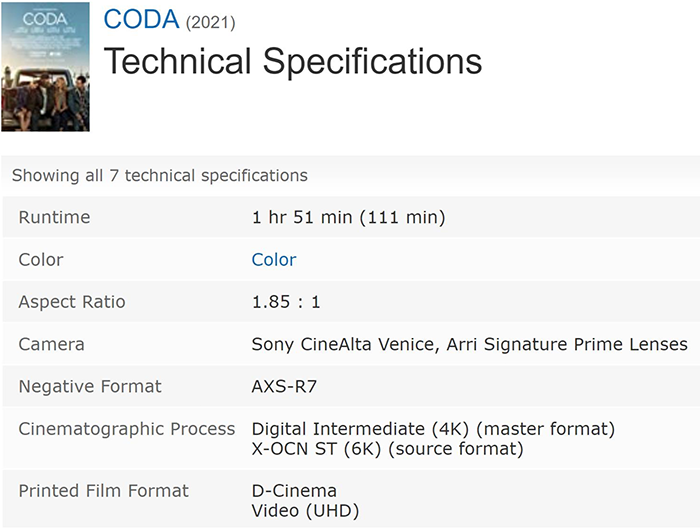700x530 pixels.
Task: Click the D-Cinema format entry
Action: [294, 491]
